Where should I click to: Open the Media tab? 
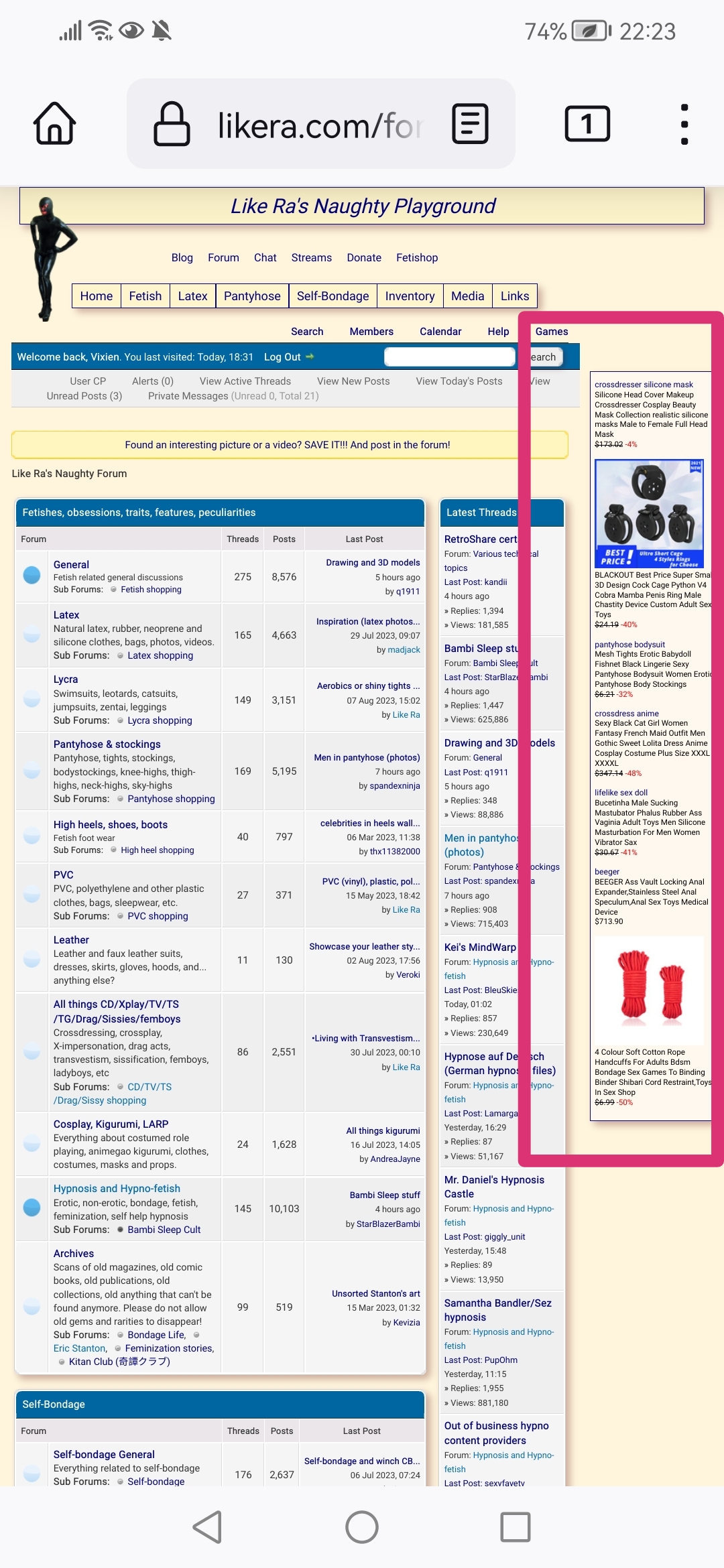pyautogui.click(x=467, y=296)
